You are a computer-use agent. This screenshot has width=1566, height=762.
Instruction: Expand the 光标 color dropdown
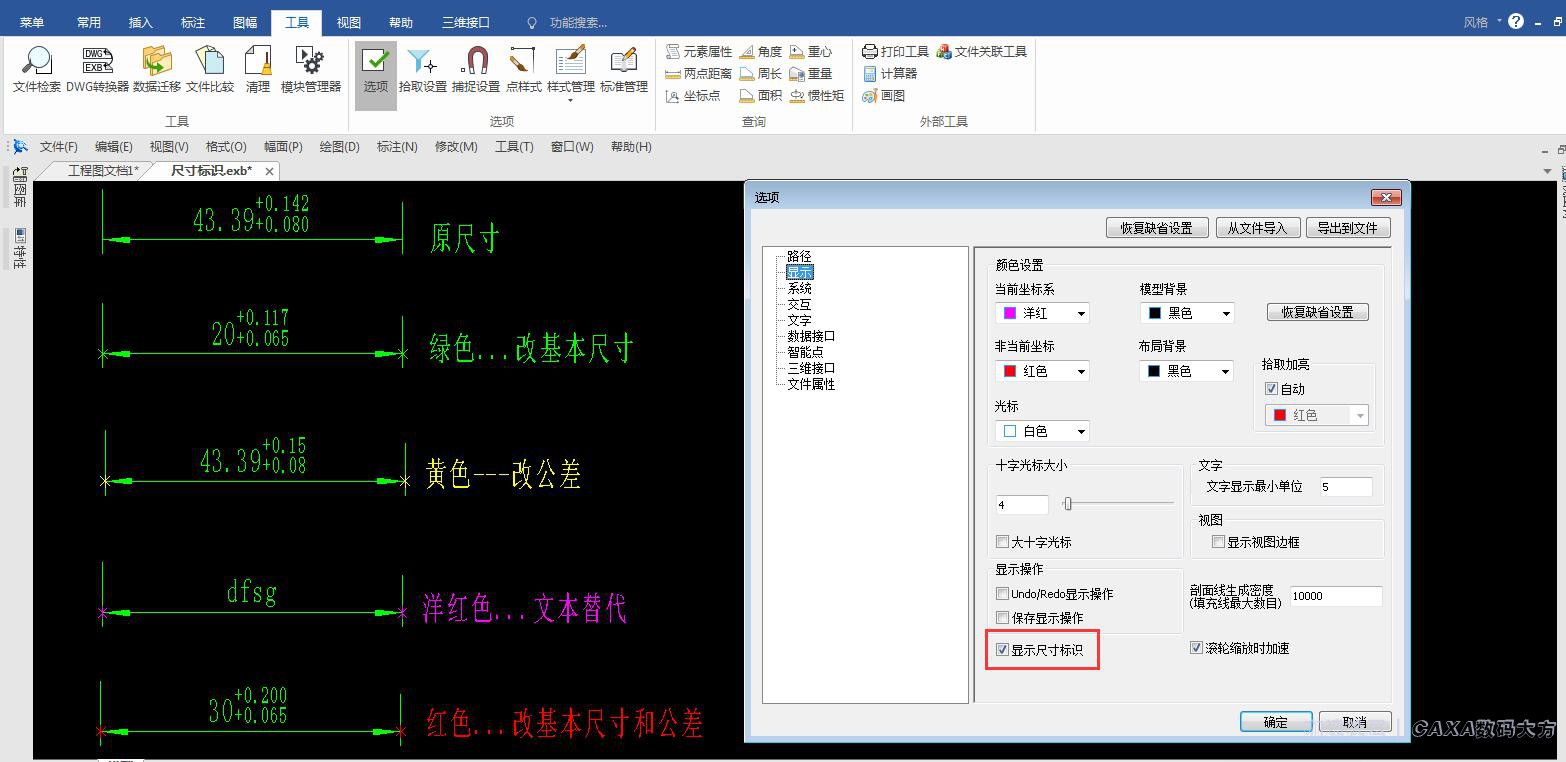point(1042,431)
